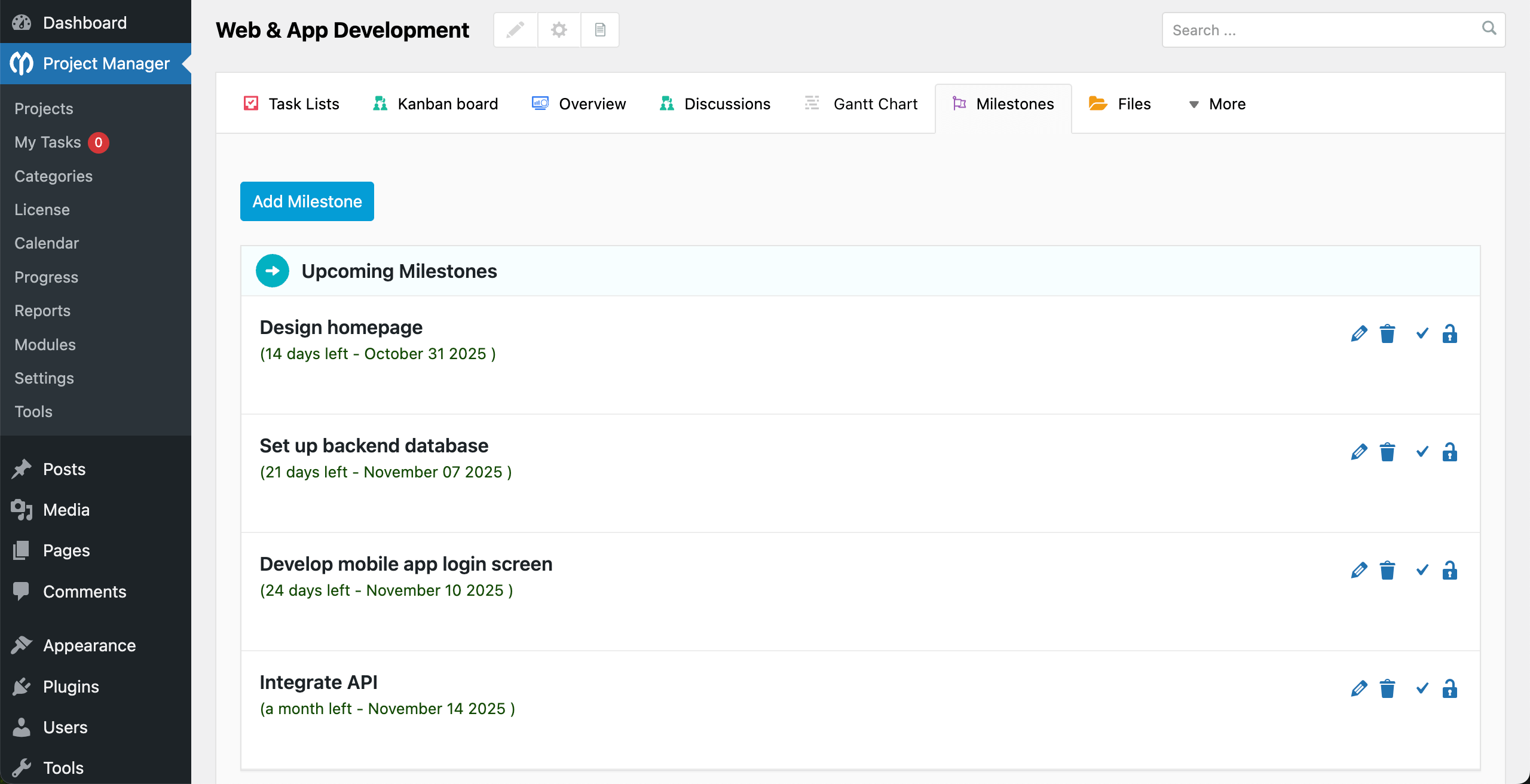Click the project edit pencil icon
The width and height of the screenshot is (1530, 784).
pos(515,30)
